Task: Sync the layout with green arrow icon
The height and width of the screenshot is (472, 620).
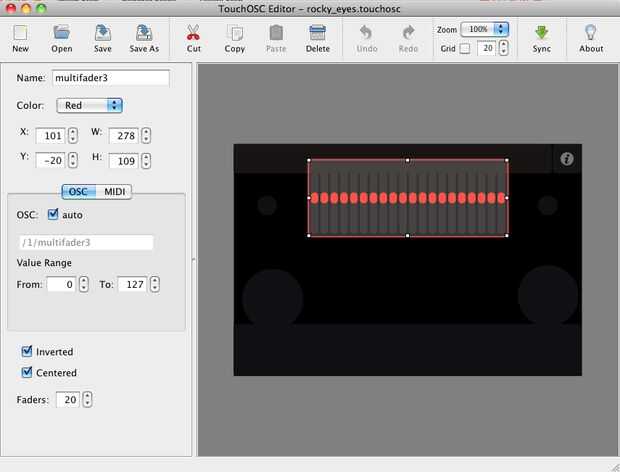Action: (541, 33)
